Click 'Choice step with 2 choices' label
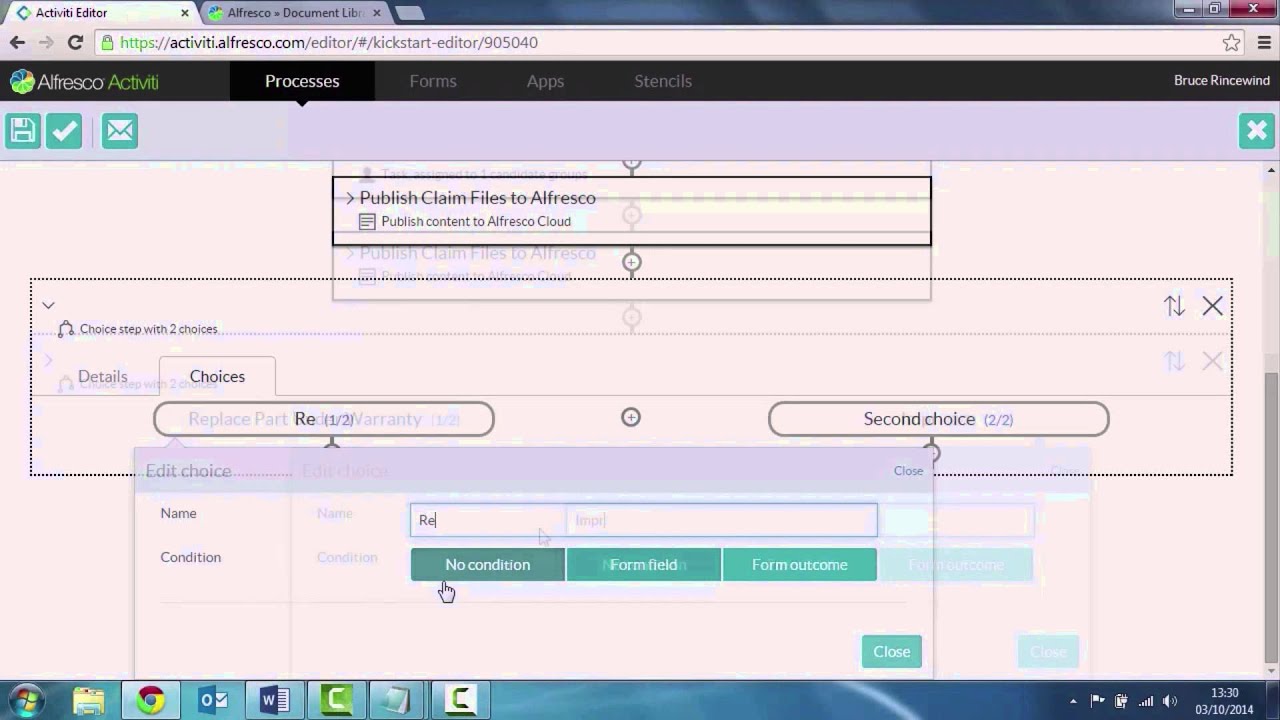This screenshot has height=720, width=1280. pyautogui.click(x=148, y=329)
